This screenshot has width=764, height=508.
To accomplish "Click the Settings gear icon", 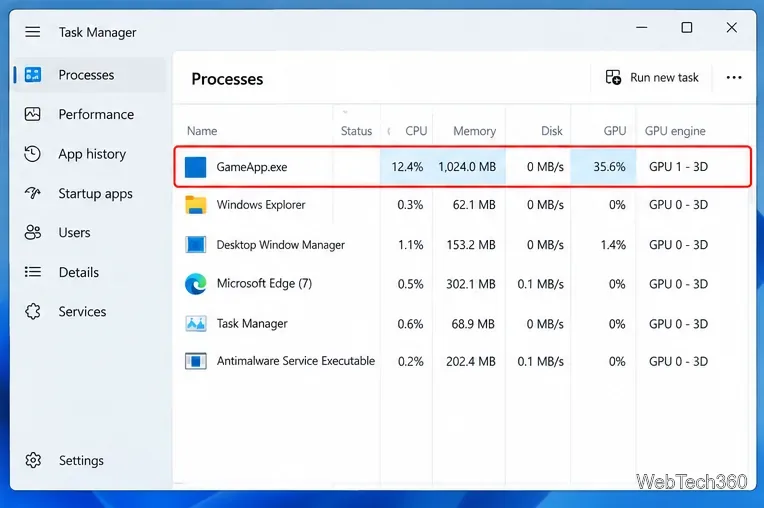I will tap(33, 460).
